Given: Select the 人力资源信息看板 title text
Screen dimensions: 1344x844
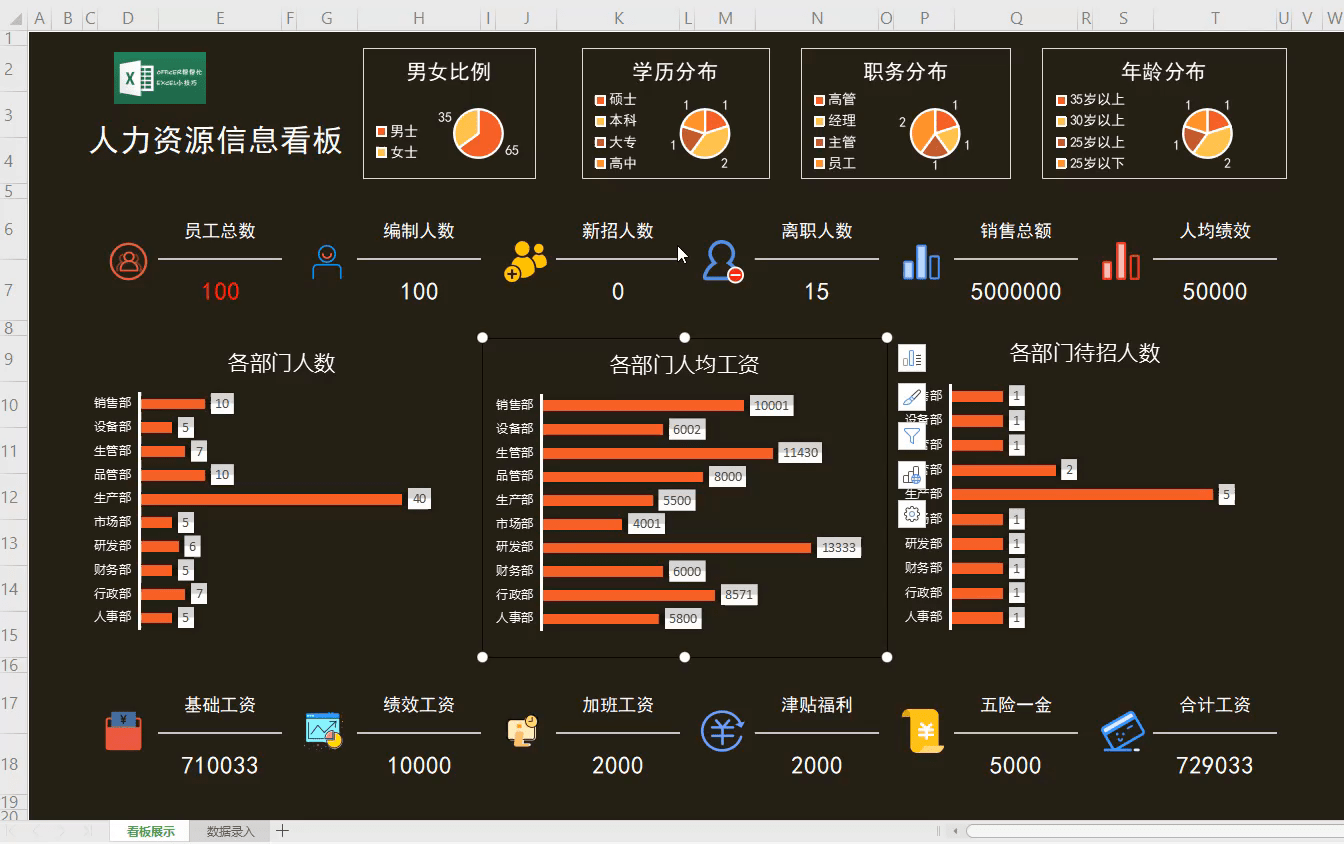Looking at the screenshot, I should coord(216,140).
